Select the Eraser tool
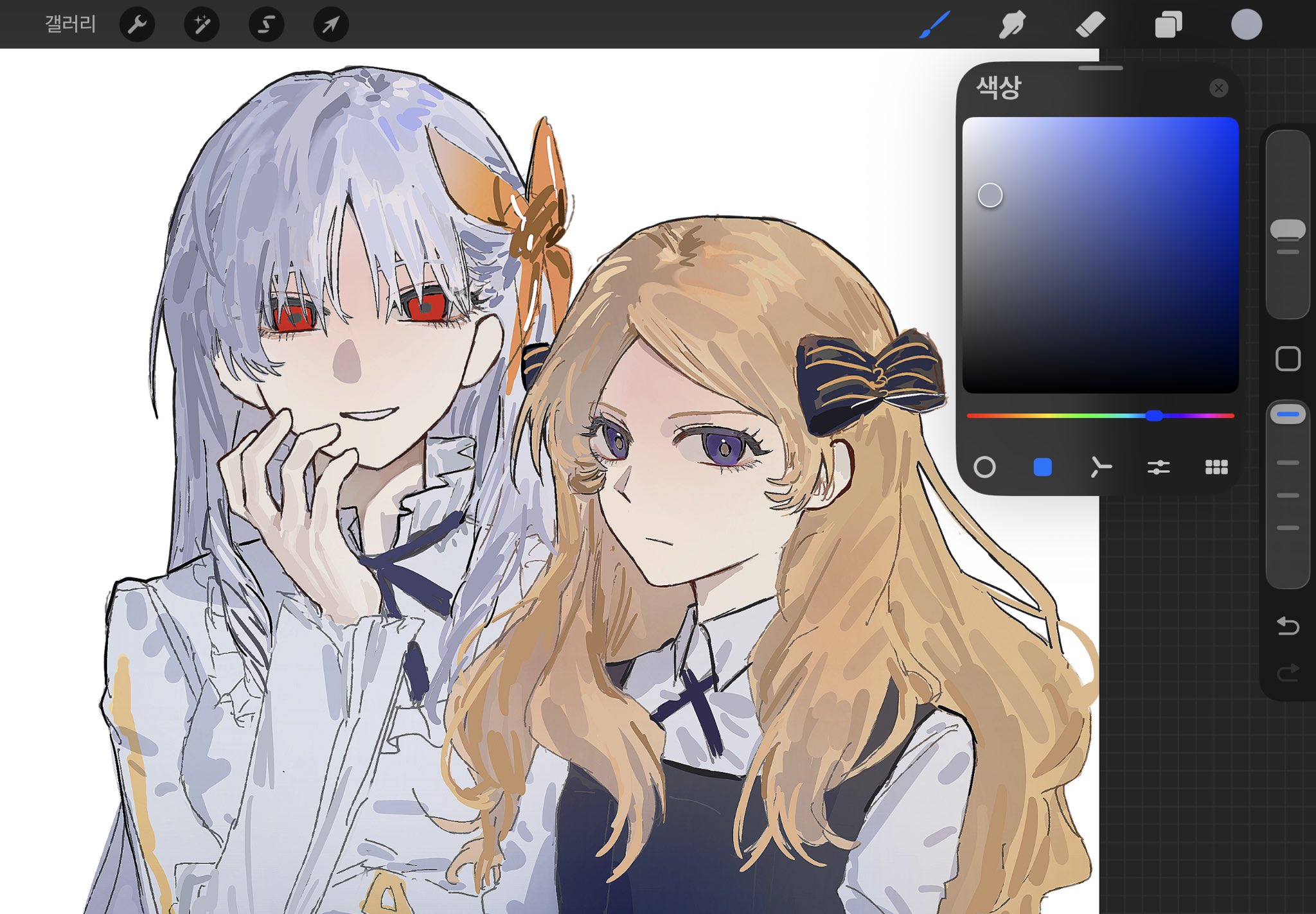 point(1090,25)
